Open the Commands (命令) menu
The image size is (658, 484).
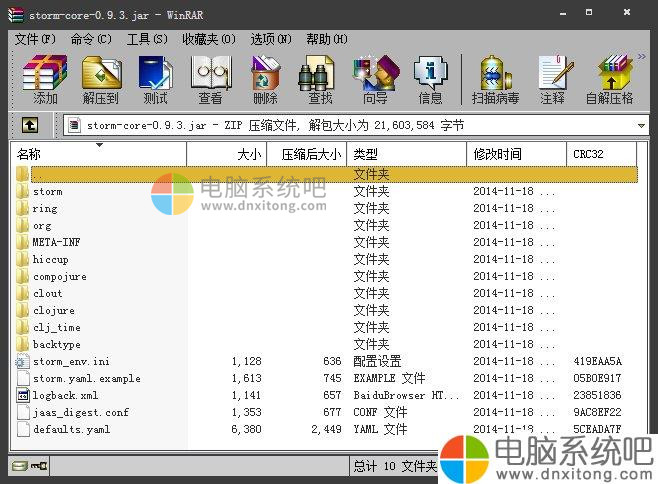[91, 39]
